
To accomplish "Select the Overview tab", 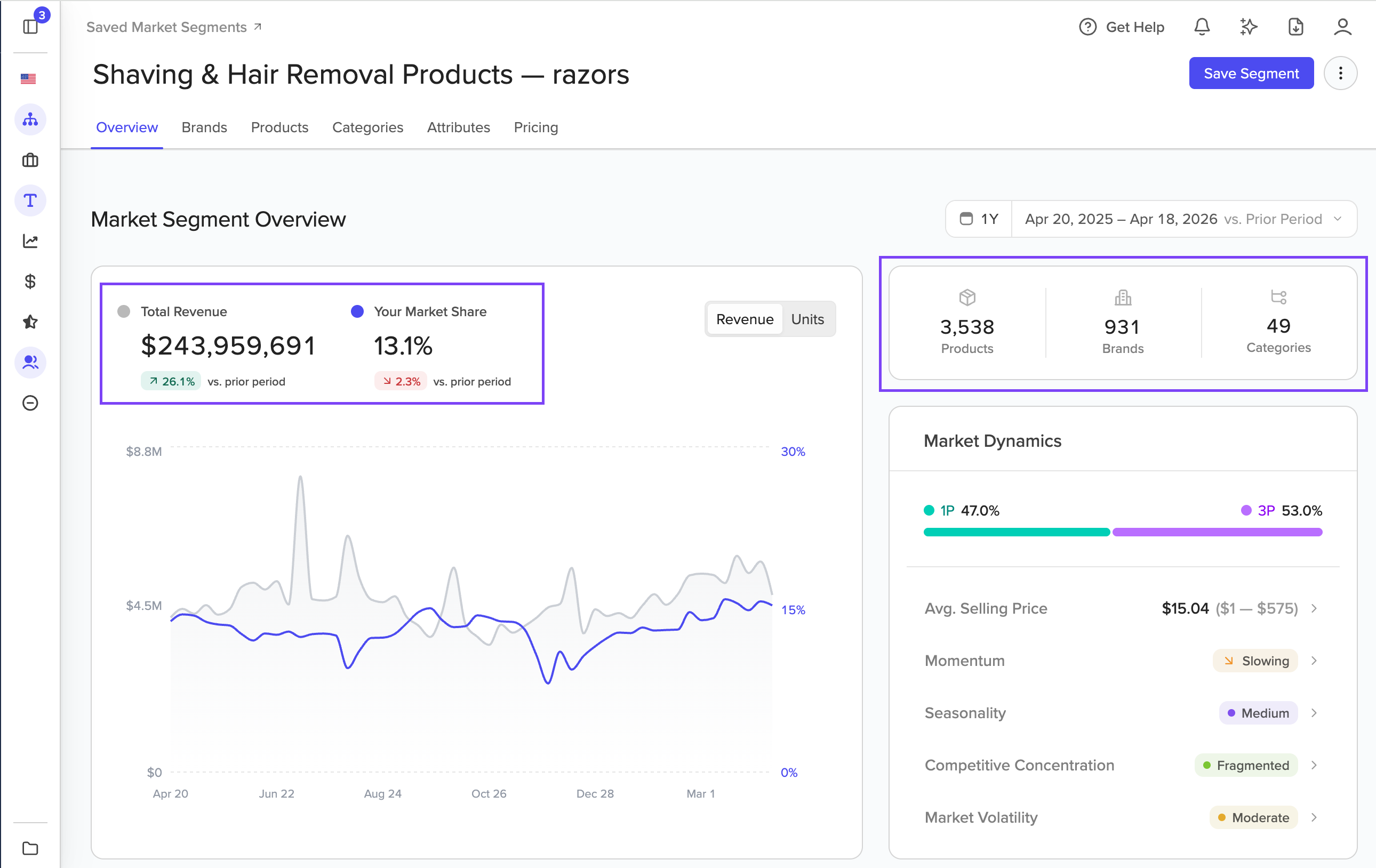I will click(x=127, y=127).
